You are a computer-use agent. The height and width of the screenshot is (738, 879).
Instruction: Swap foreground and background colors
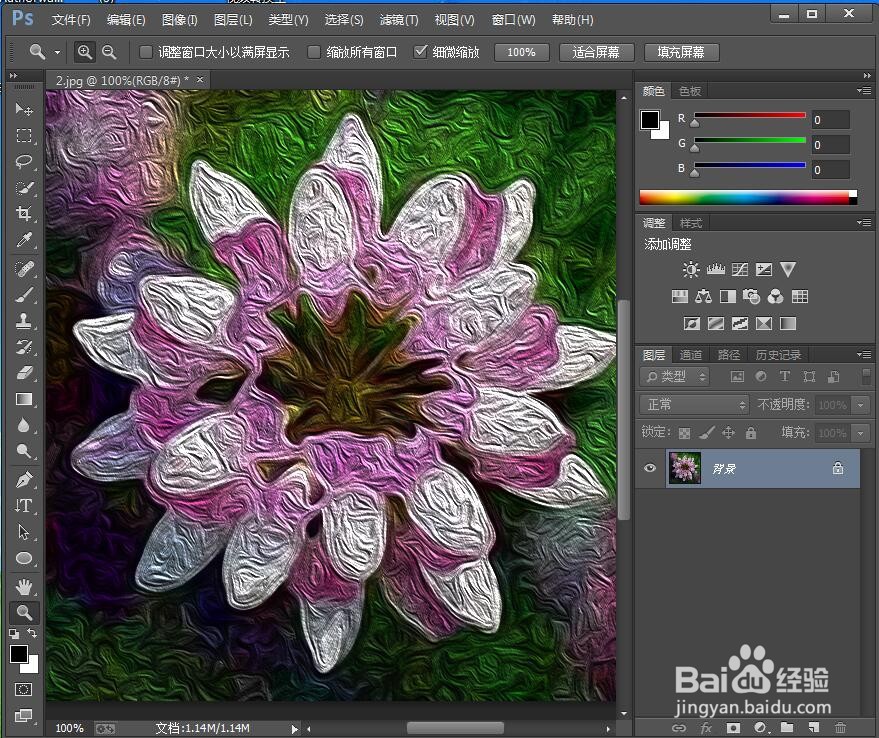point(32,633)
